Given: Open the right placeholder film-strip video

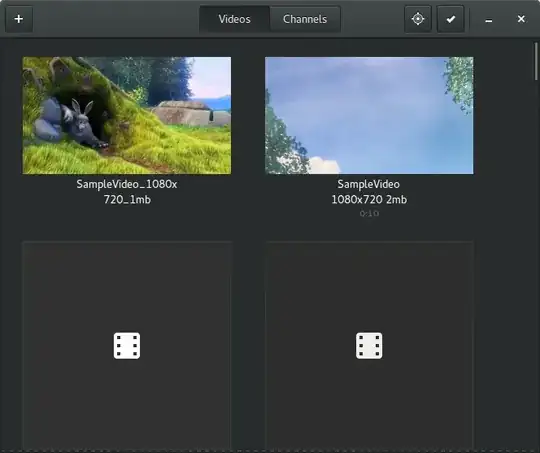Looking at the screenshot, I should (x=369, y=346).
